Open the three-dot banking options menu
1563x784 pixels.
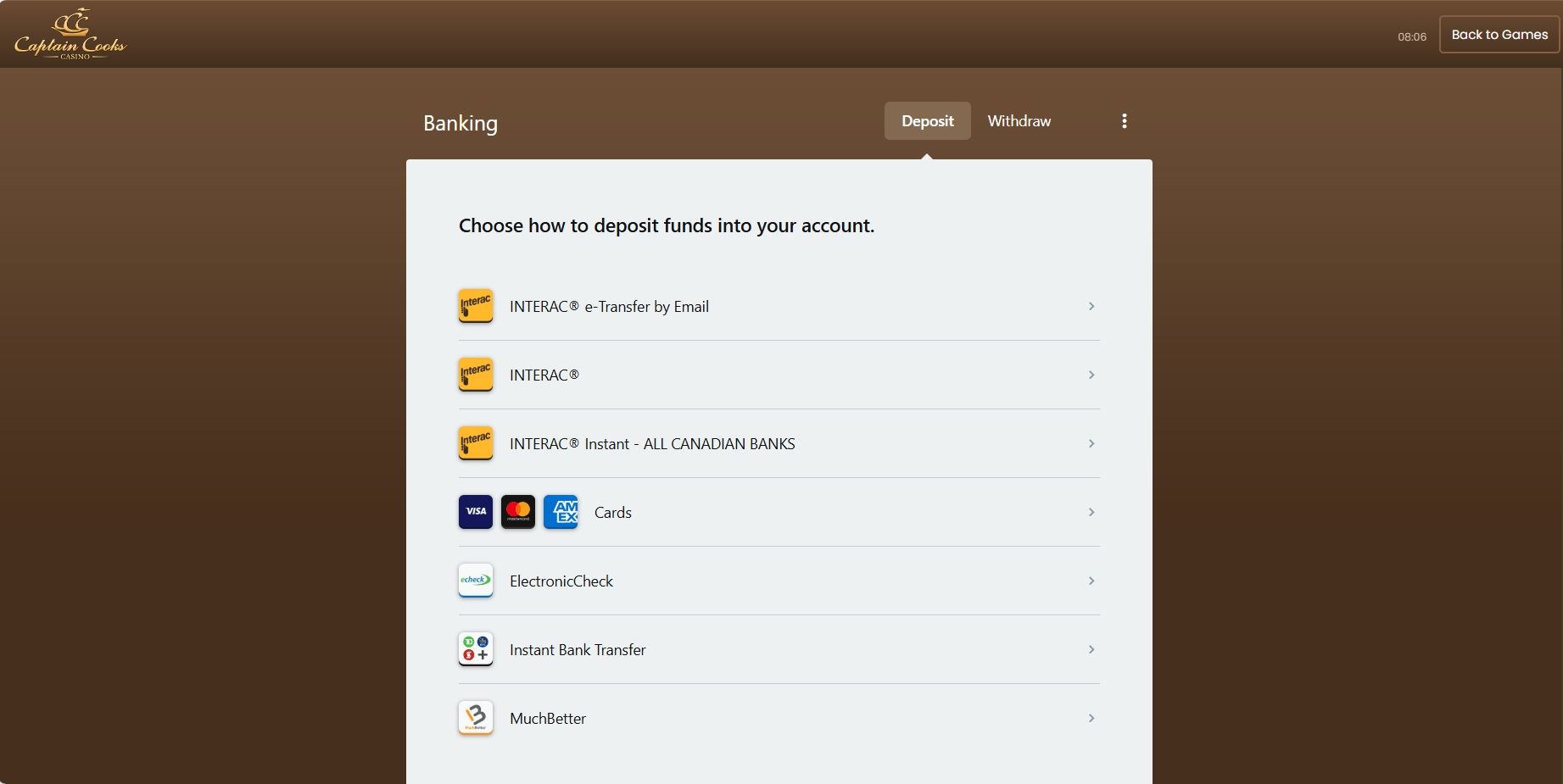(1125, 121)
